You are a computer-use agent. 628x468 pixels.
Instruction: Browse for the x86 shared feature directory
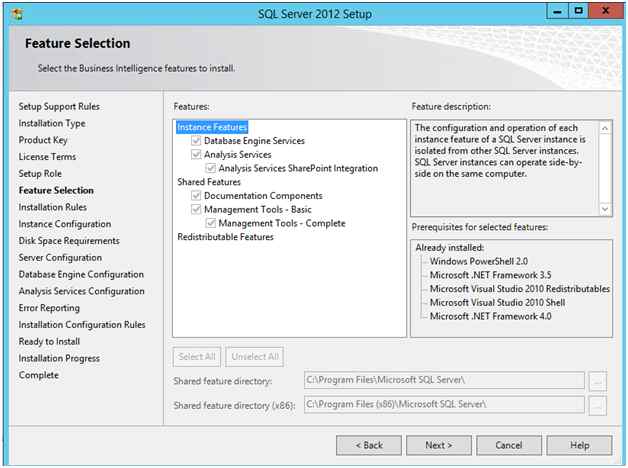(x=598, y=406)
